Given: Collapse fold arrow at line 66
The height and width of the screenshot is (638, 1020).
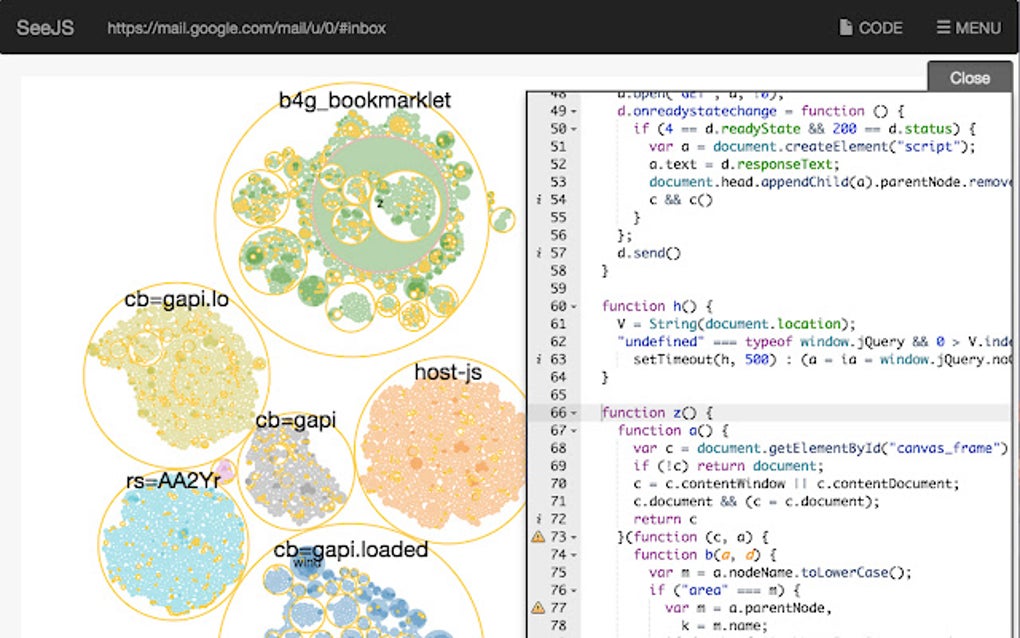Looking at the screenshot, I should [574, 414].
